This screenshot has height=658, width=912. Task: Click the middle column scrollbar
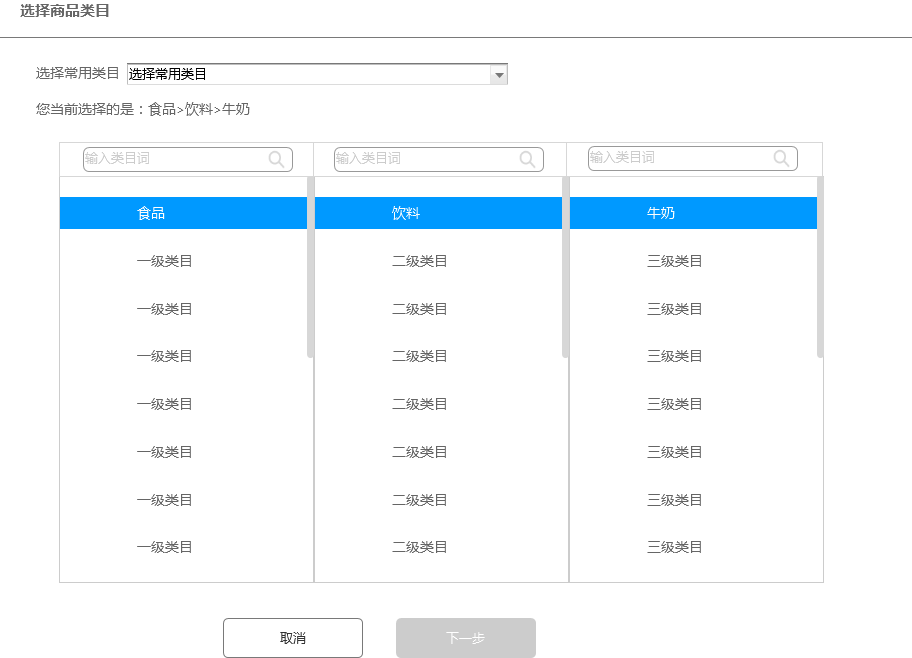565,270
